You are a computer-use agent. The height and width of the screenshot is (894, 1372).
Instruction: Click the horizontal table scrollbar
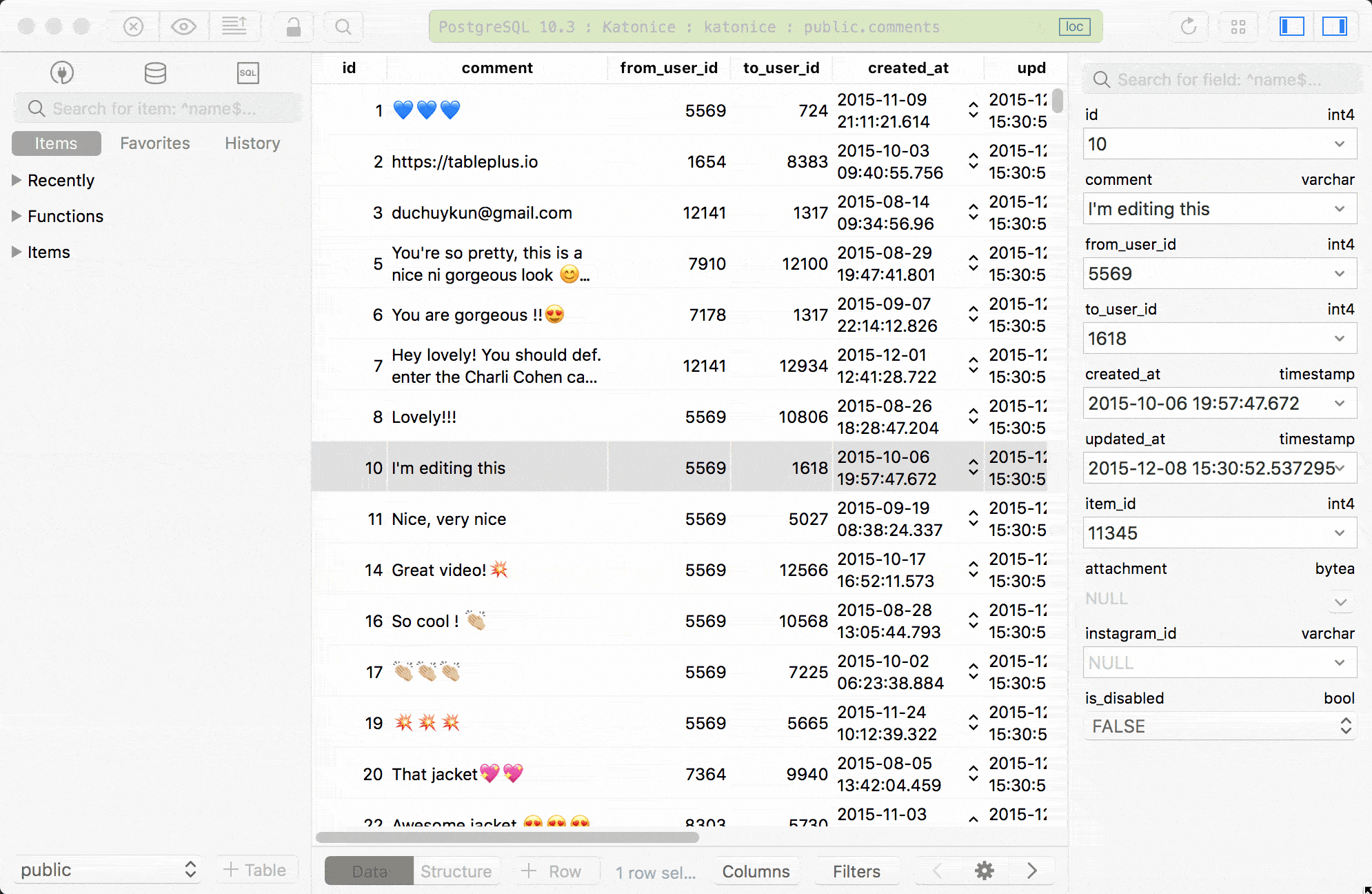(x=507, y=837)
